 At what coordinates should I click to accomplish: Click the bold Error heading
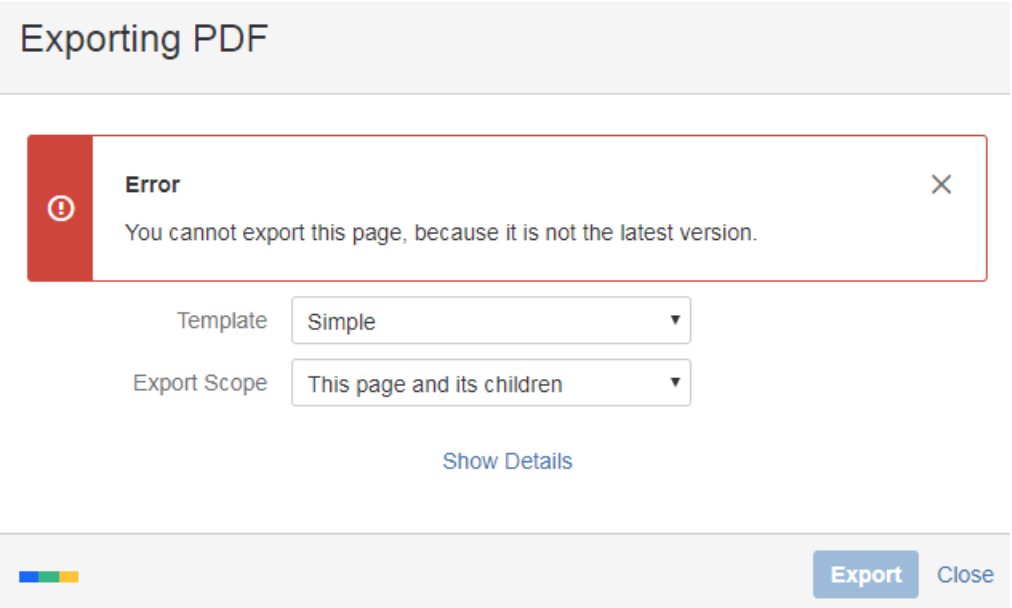(152, 185)
